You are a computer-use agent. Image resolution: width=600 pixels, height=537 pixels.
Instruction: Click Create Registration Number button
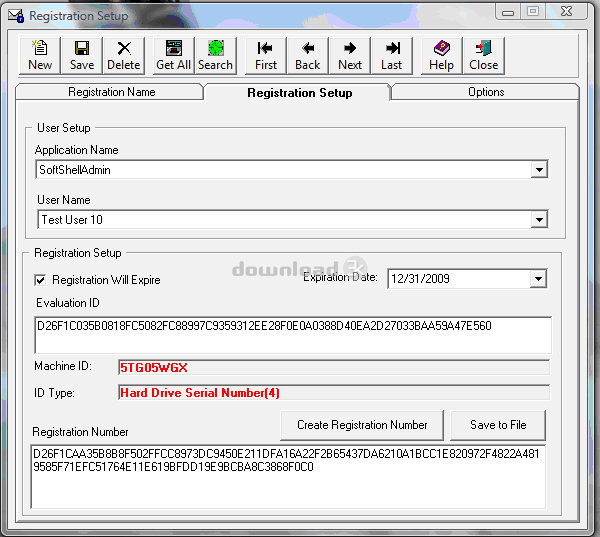[x=362, y=425]
